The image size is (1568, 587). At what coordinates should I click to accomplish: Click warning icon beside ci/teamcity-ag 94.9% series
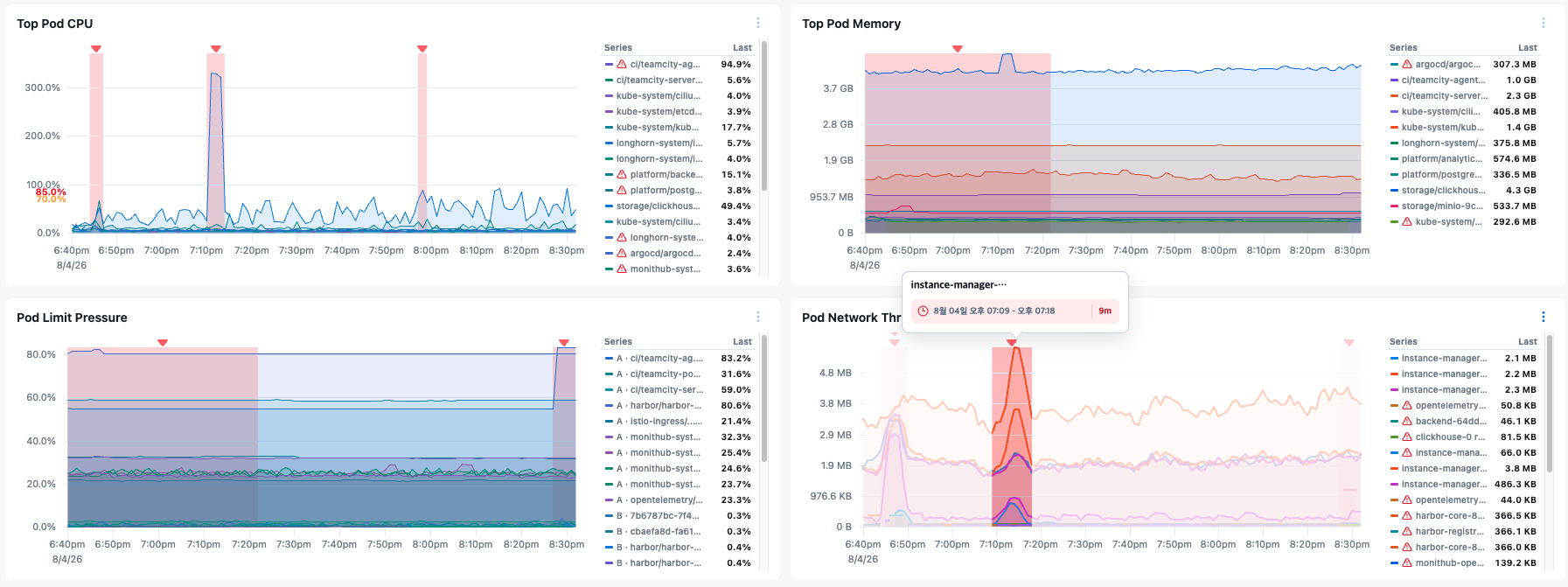click(622, 65)
